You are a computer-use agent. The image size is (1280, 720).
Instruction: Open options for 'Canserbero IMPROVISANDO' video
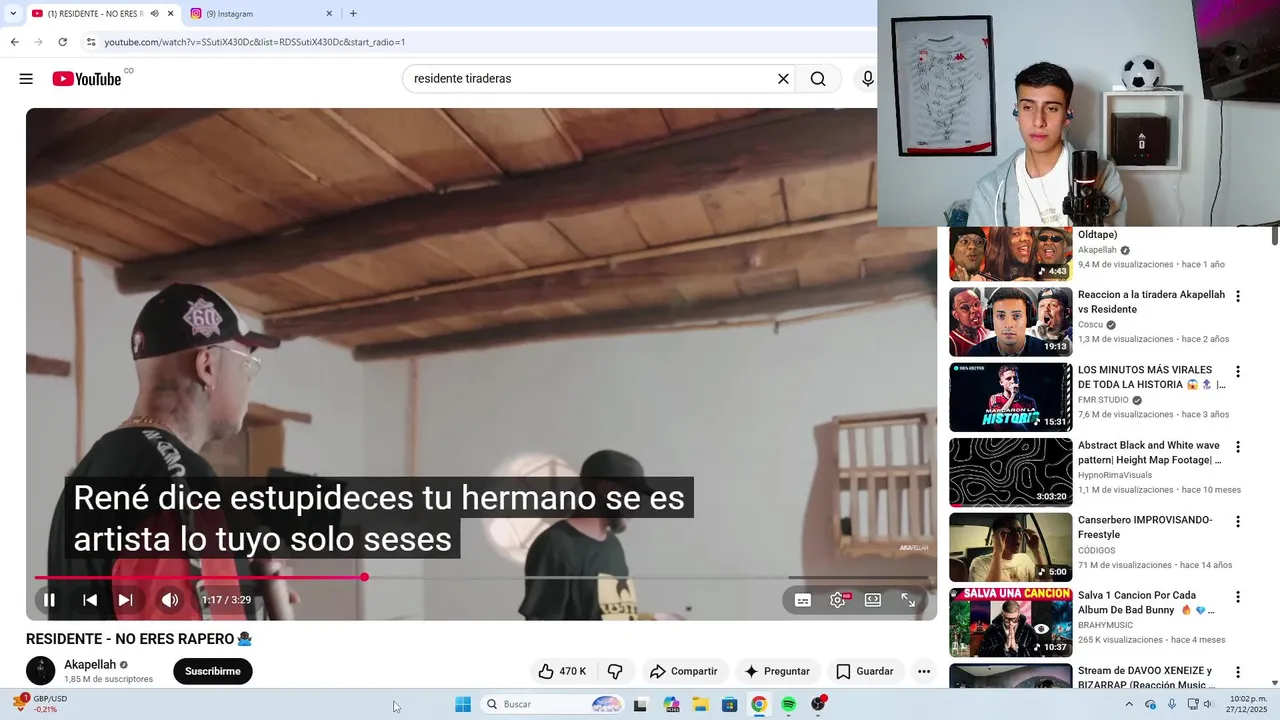[1238, 521]
